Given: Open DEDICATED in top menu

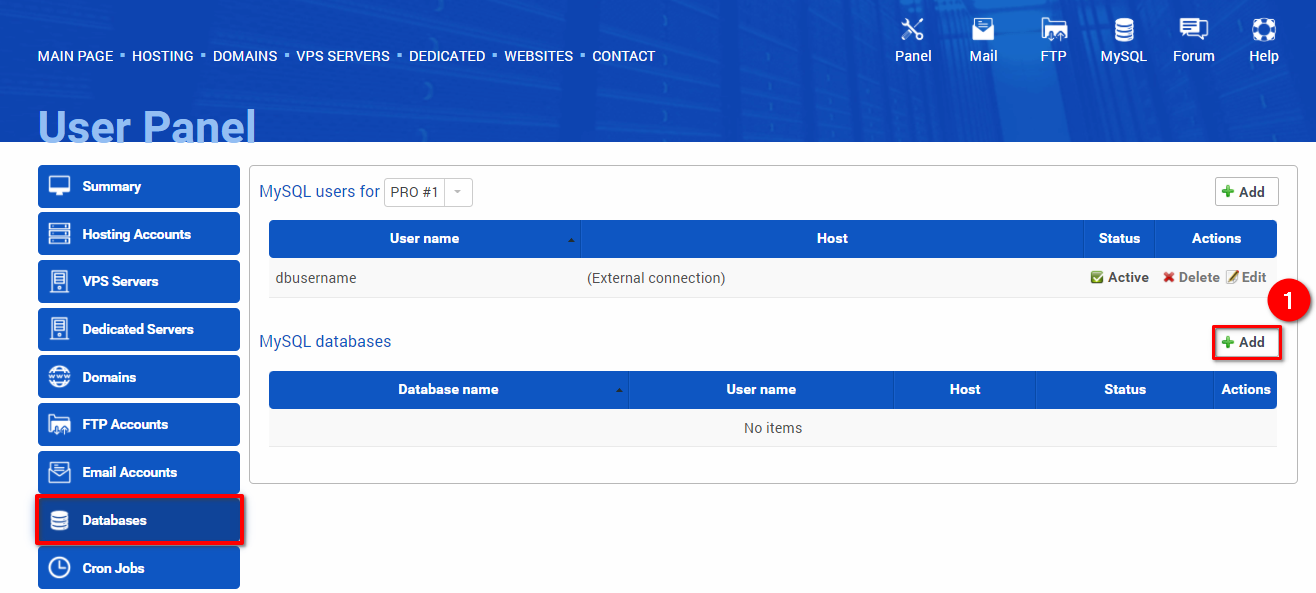Looking at the screenshot, I should (x=447, y=56).
